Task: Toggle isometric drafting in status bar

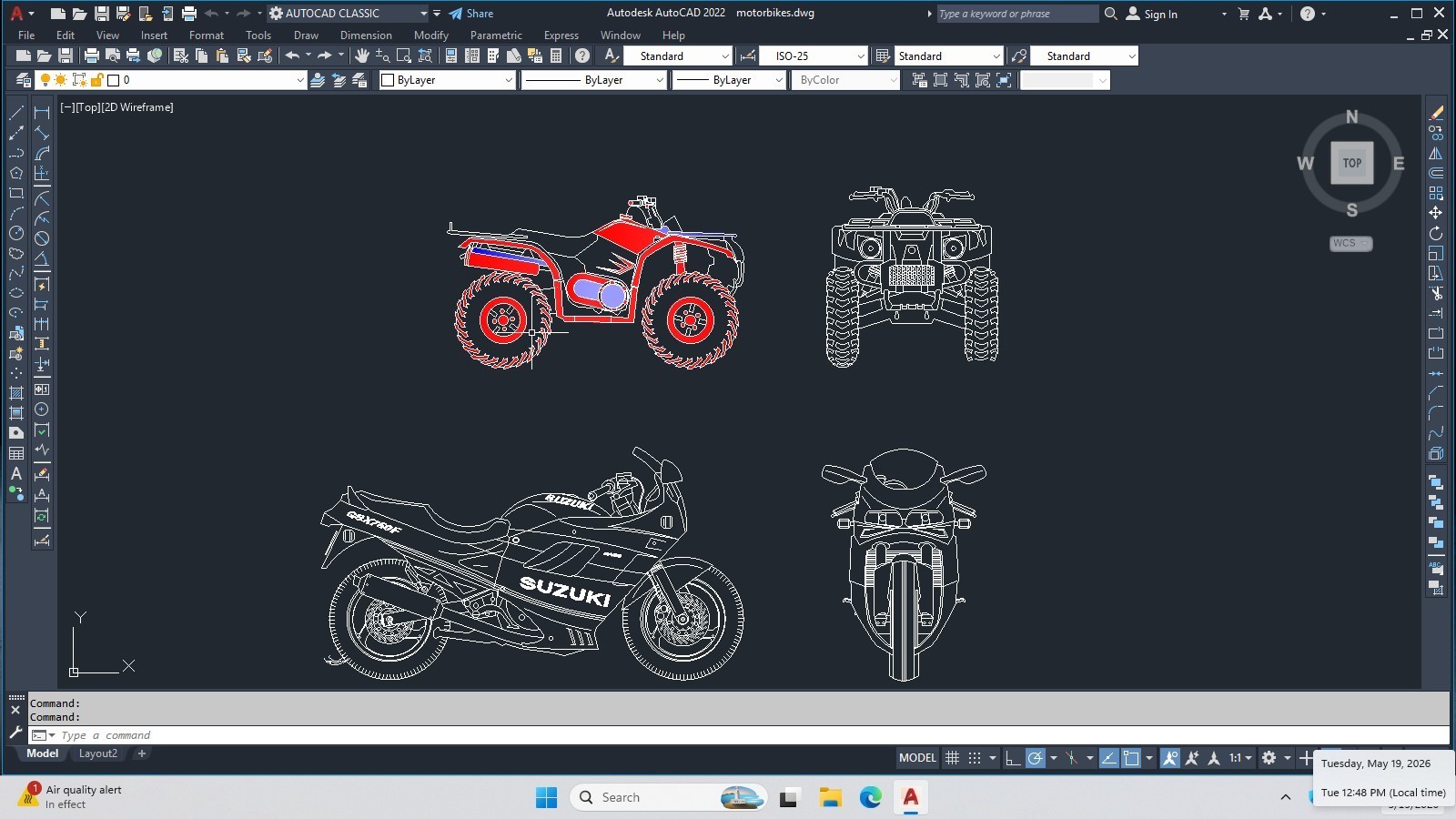Action: click(x=1072, y=758)
